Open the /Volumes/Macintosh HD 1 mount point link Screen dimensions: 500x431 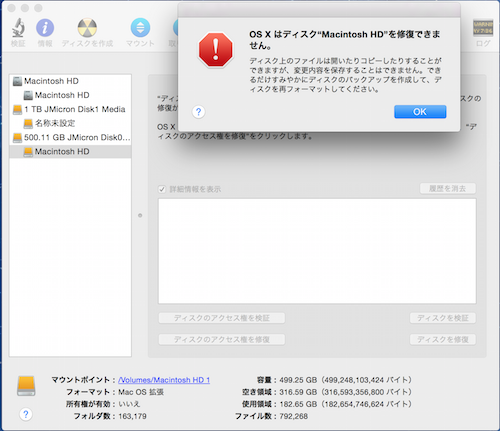click(x=164, y=380)
